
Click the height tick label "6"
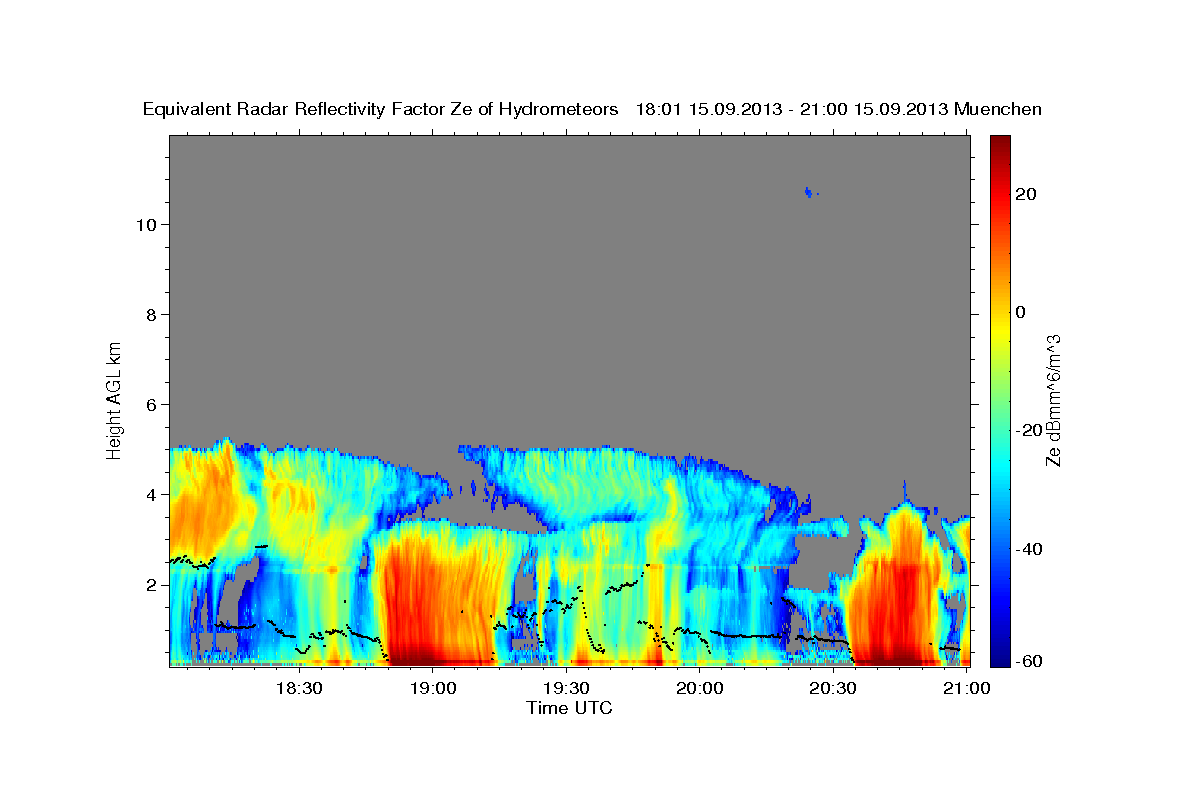point(152,404)
